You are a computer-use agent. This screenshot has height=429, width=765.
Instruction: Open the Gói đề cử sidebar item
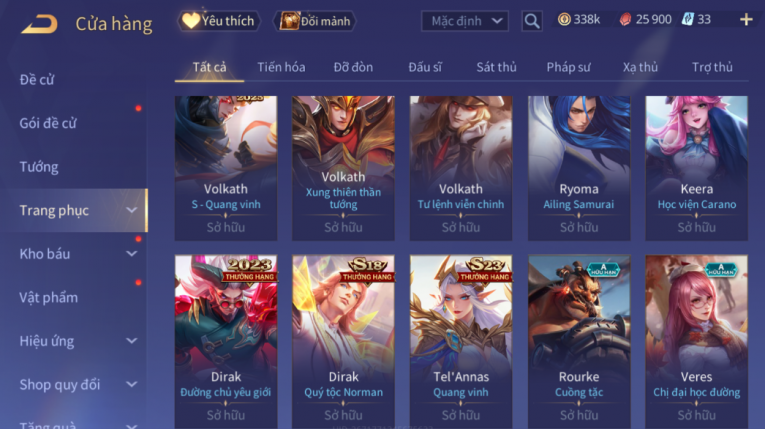pyautogui.click(x=48, y=123)
